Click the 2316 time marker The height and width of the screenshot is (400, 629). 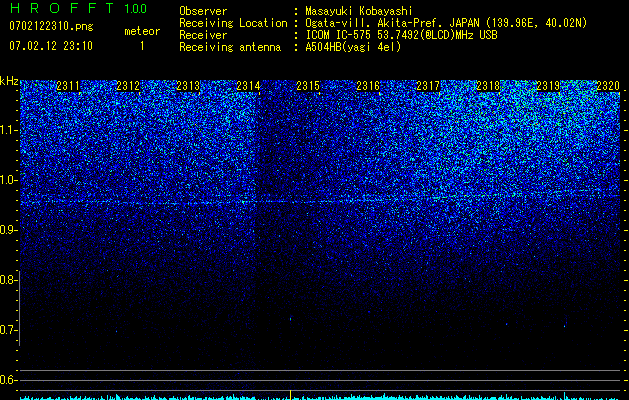368,86
